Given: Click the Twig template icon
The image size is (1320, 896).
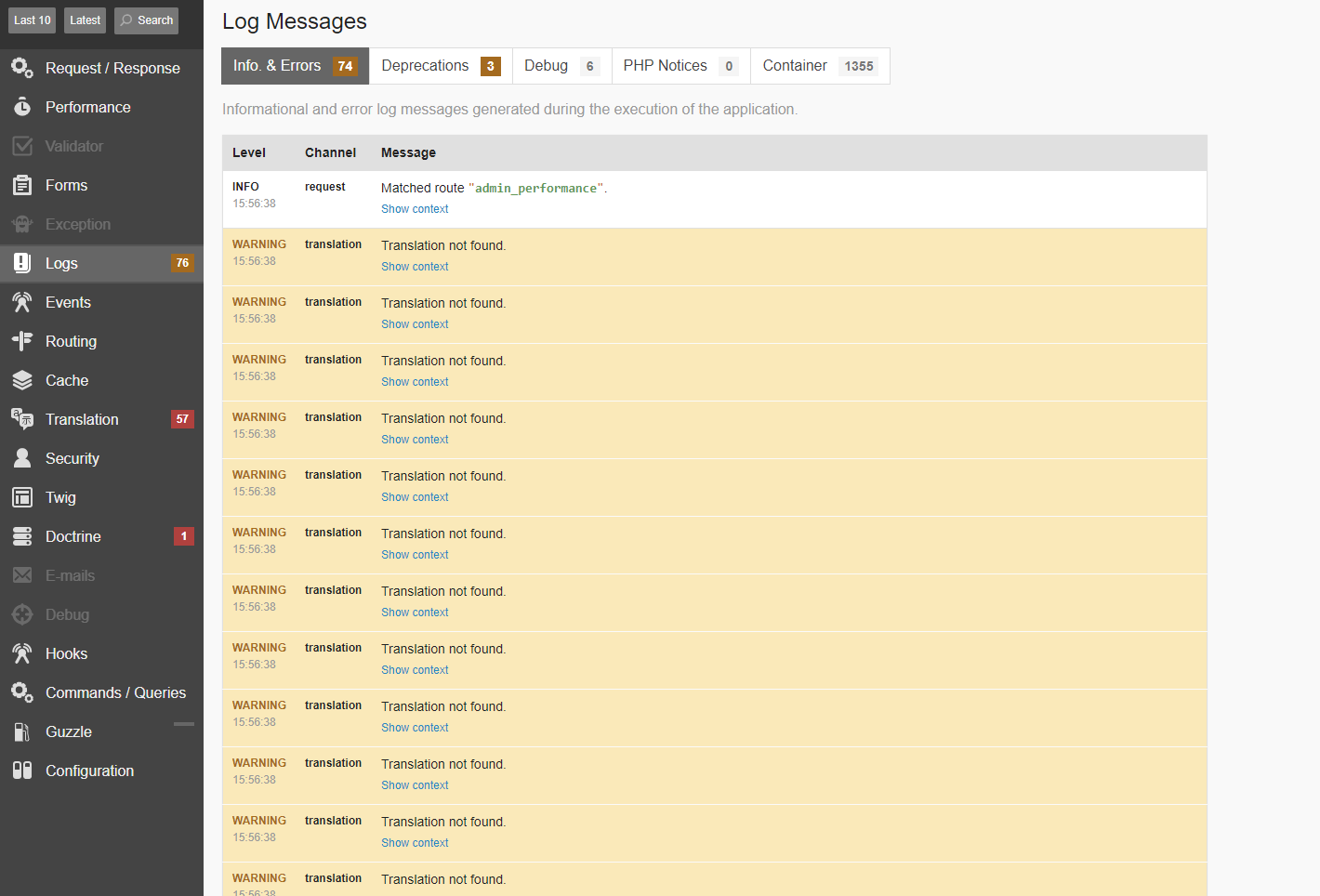Looking at the screenshot, I should pos(22,497).
